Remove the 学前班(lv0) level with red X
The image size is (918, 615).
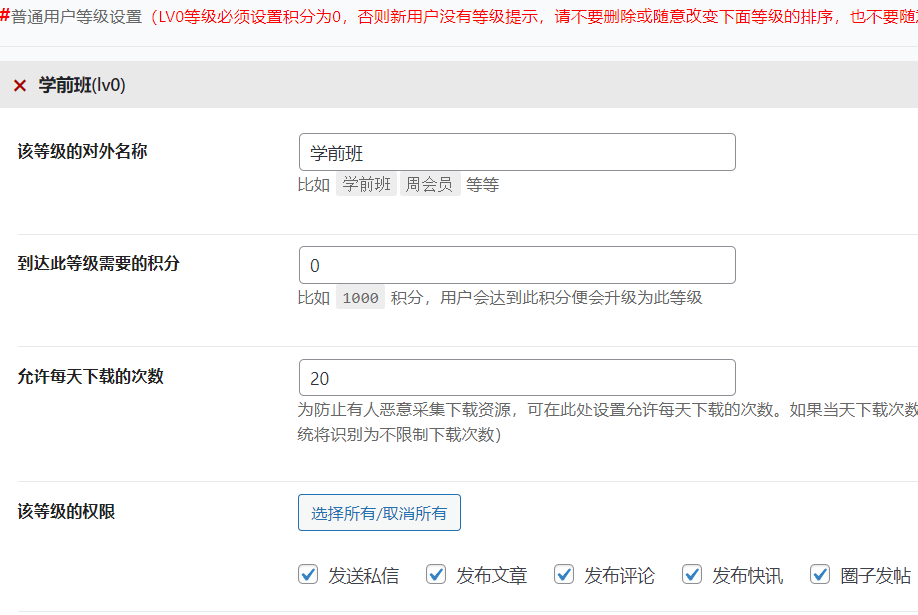pos(20,86)
